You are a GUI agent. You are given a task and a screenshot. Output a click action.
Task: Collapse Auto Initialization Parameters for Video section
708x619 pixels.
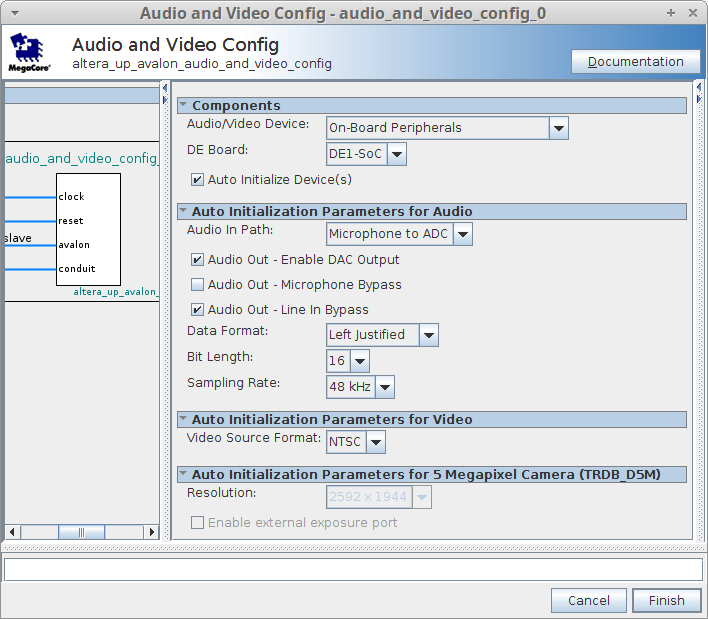coord(184,420)
